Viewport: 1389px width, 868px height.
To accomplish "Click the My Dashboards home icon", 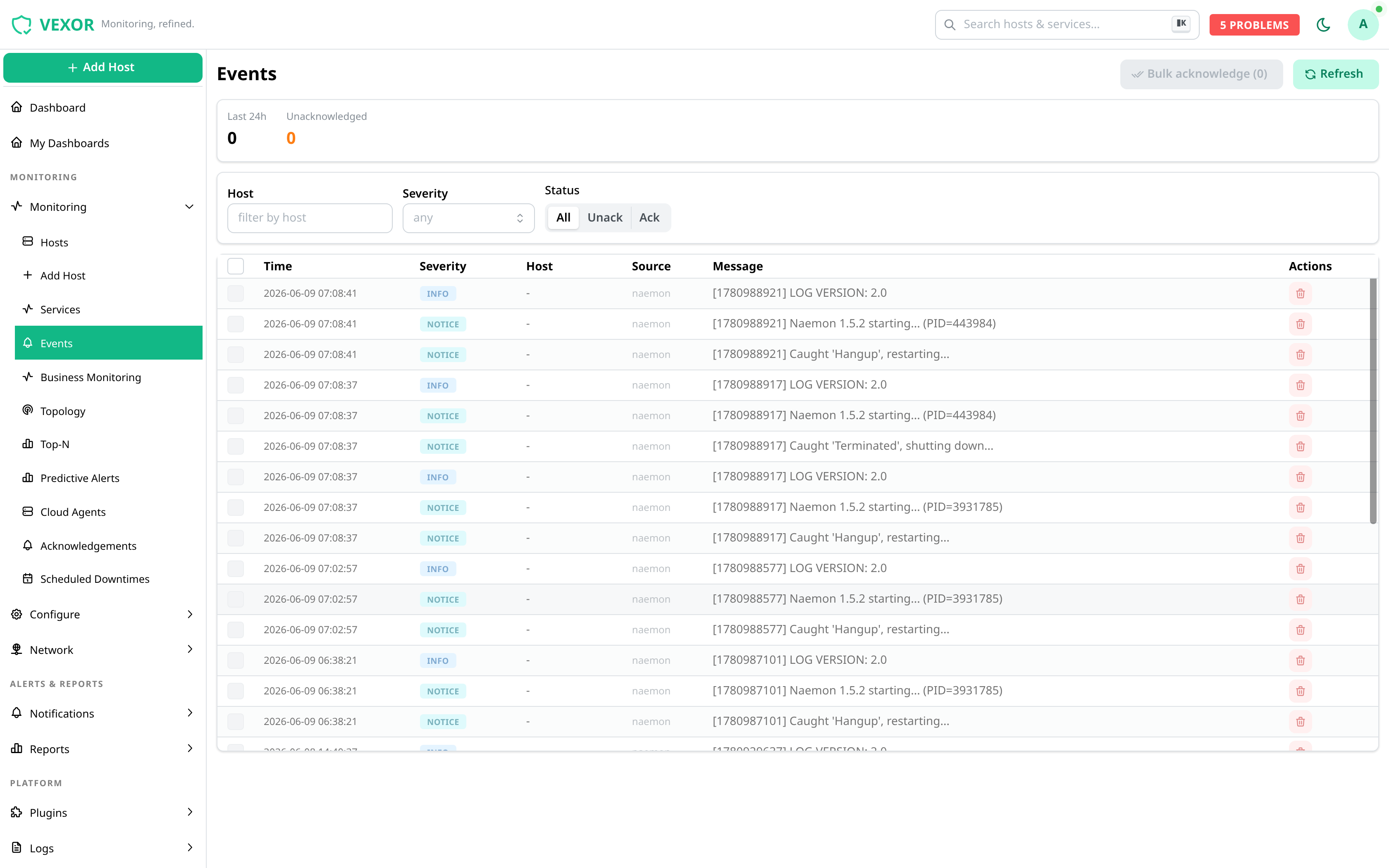I will pyautogui.click(x=17, y=143).
